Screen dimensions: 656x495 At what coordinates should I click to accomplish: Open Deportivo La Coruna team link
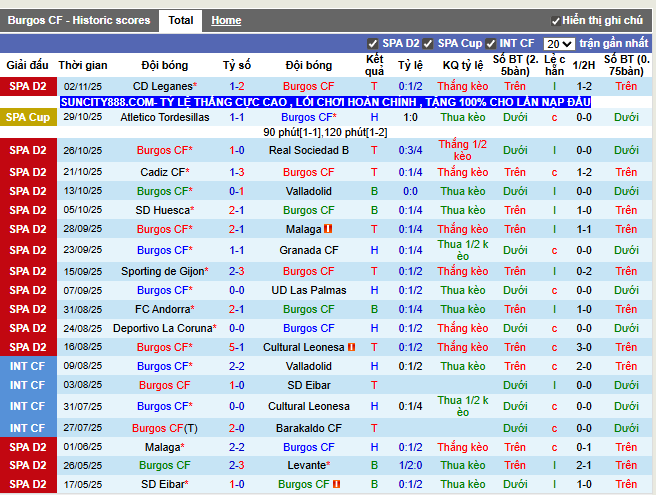coord(164,328)
